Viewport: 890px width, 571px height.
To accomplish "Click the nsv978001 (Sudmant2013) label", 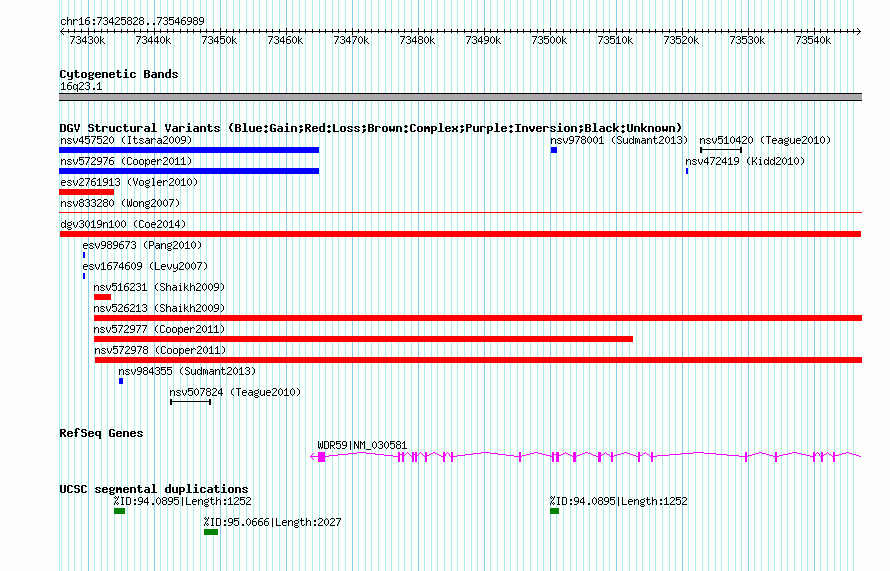I will coord(619,140).
